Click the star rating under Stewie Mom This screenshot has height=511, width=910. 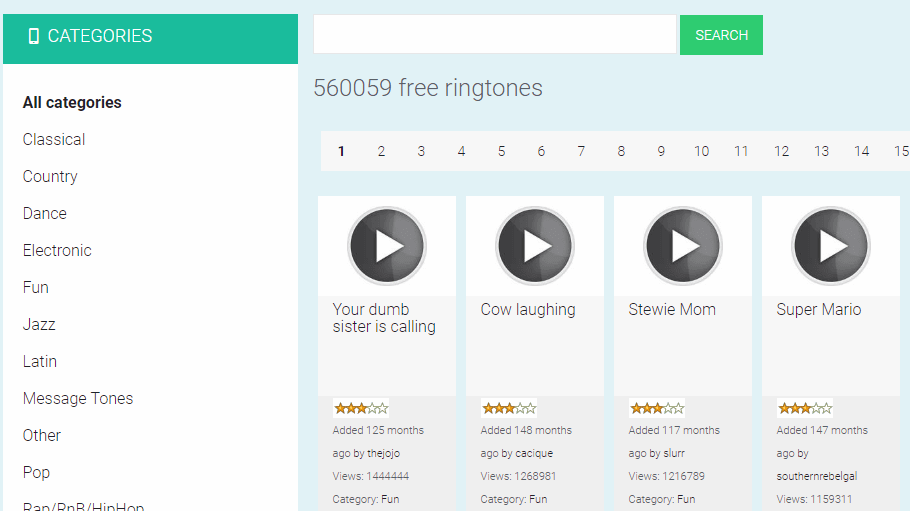[657, 408]
